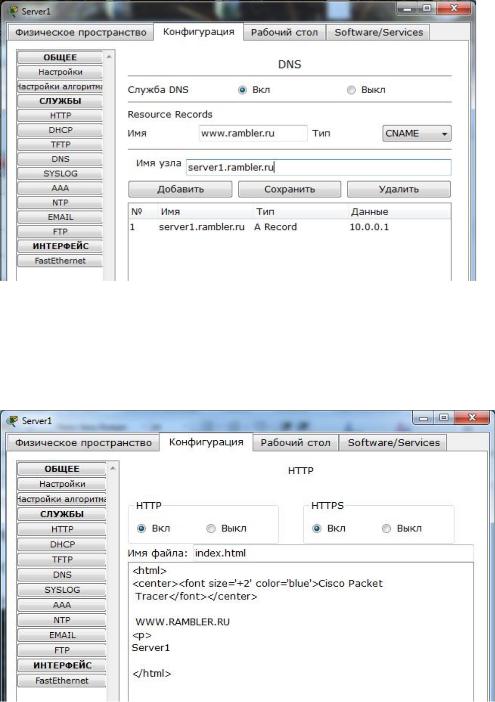This screenshot has height=702, width=495.
Task: Open the CNAME record type dropdown
Action: 417,133
